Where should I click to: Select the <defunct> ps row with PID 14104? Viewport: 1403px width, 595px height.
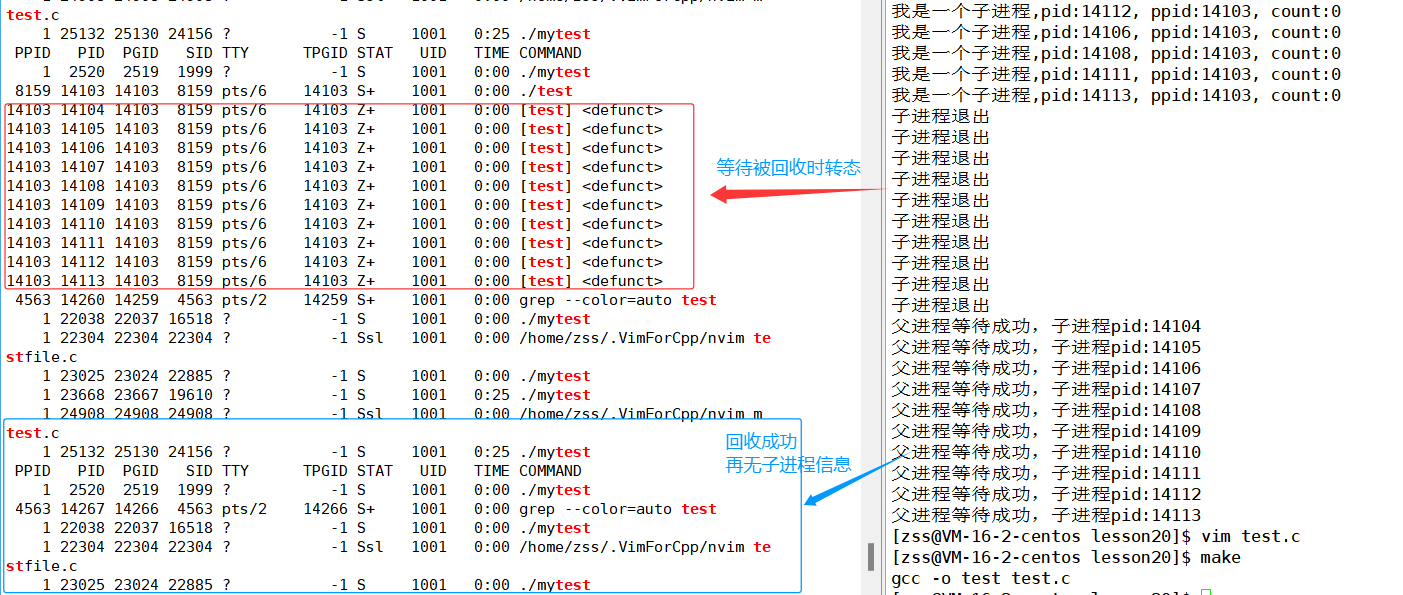click(x=335, y=110)
